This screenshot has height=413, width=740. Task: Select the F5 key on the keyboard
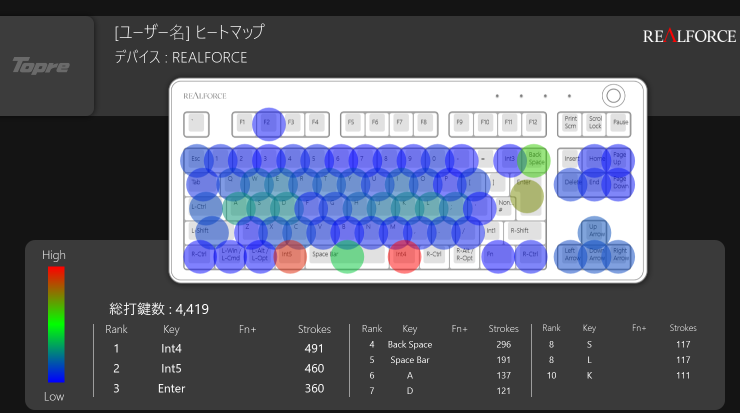point(351,124)
